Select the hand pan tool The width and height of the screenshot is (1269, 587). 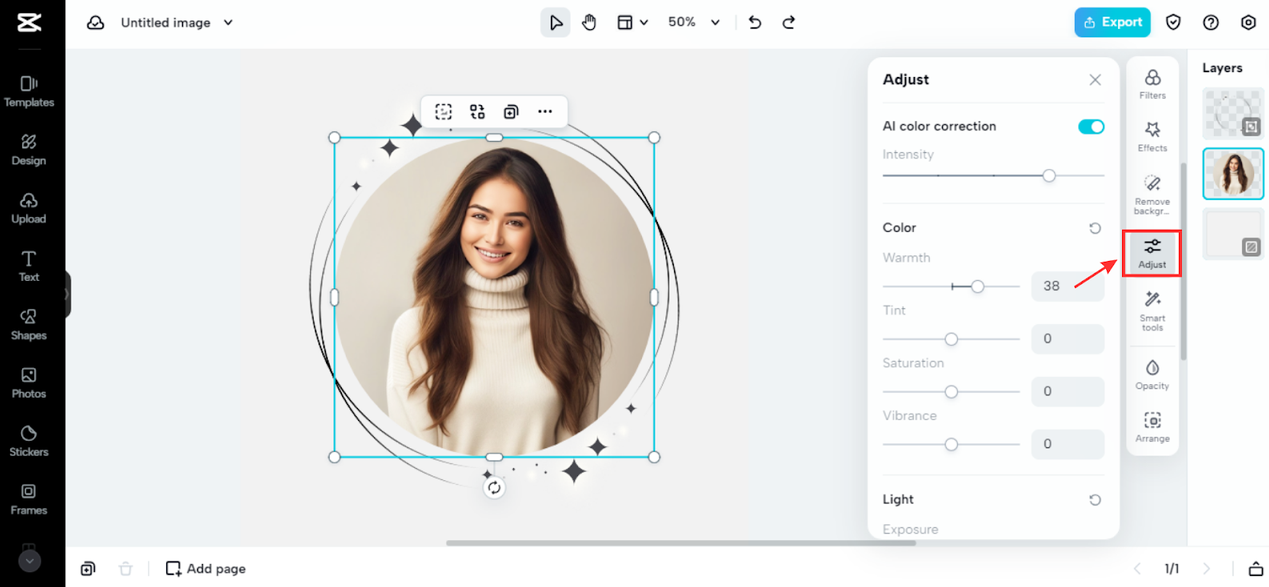pos(589,22)
